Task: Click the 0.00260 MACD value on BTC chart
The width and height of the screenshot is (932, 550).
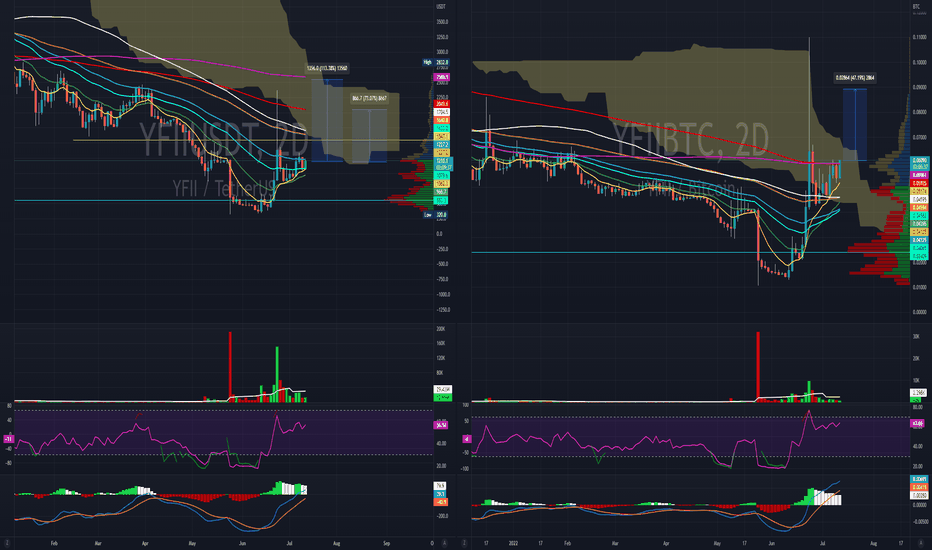Action: click(x=919, y=495)
